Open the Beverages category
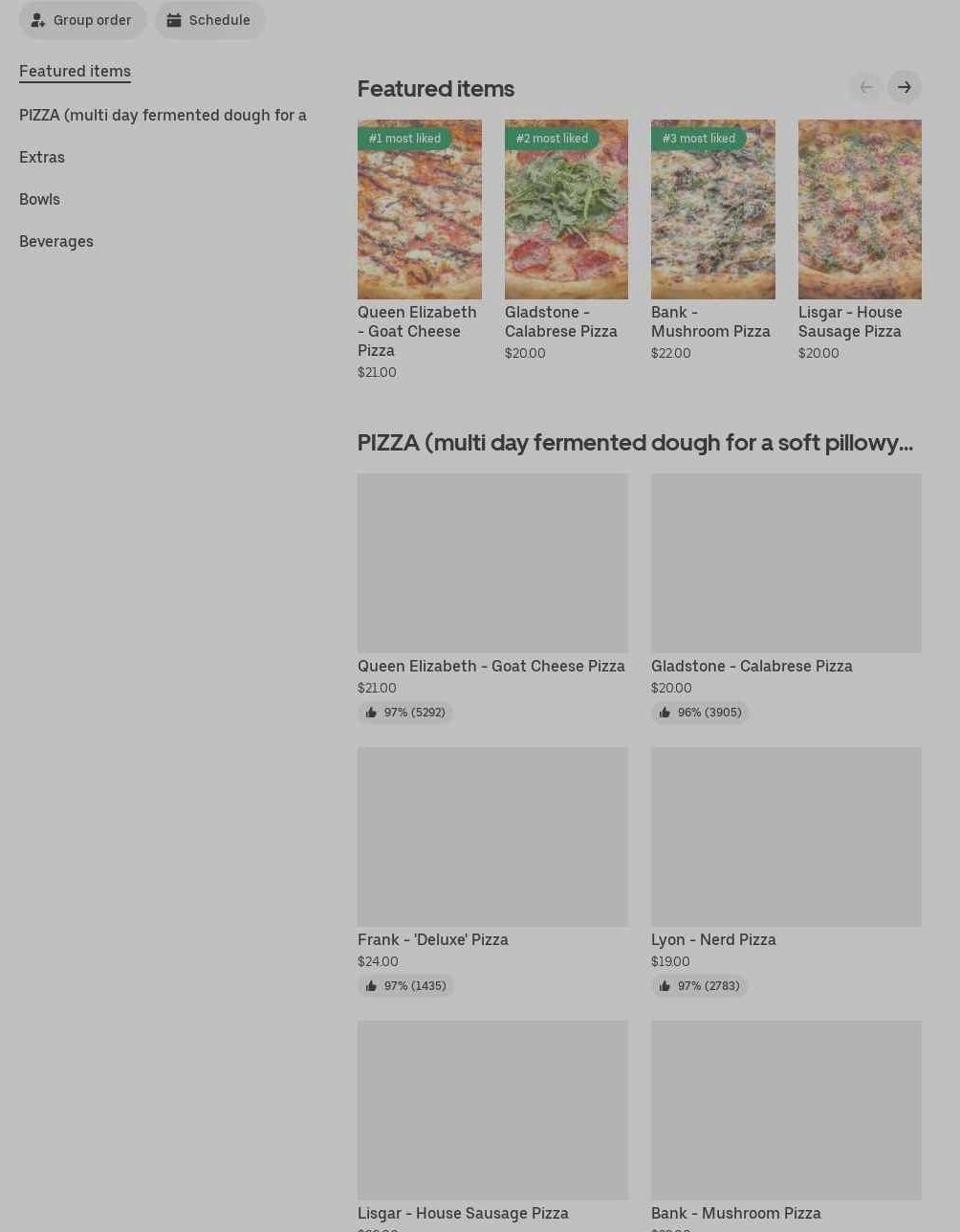 point(56,241)
